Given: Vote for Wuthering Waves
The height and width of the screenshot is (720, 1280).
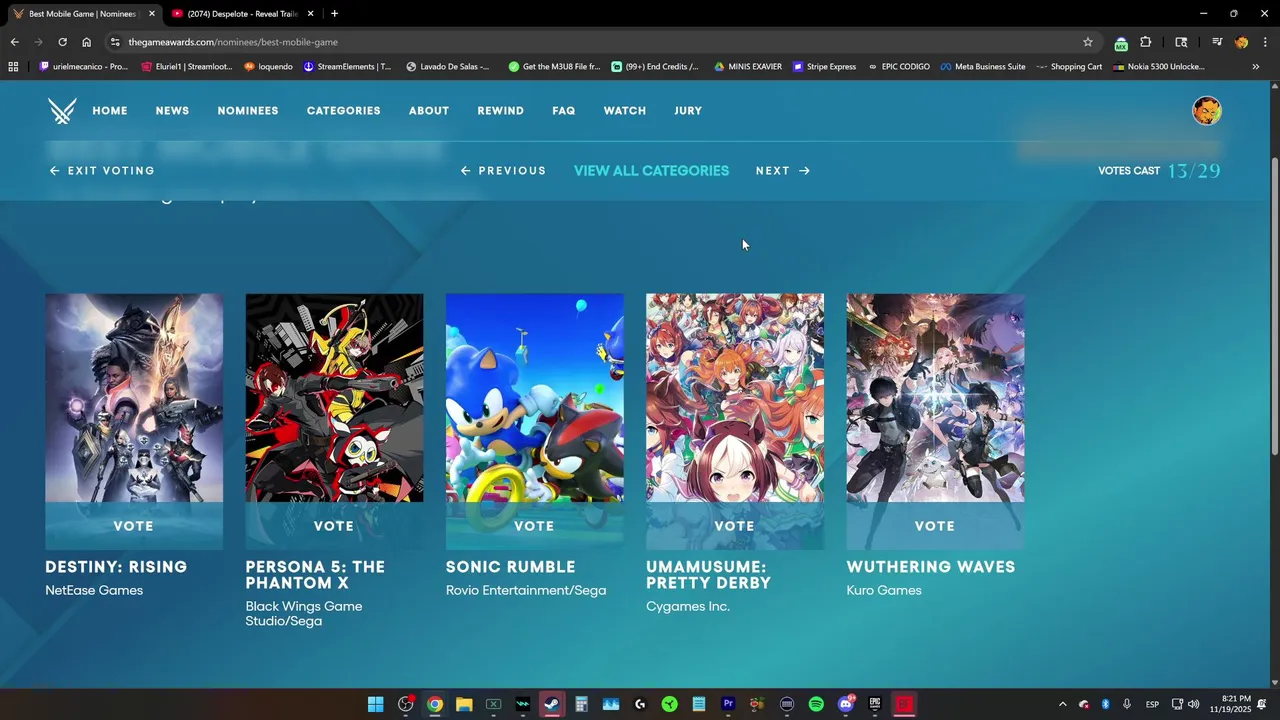Looking at the screenshot, I should click(x=935, y=526).
